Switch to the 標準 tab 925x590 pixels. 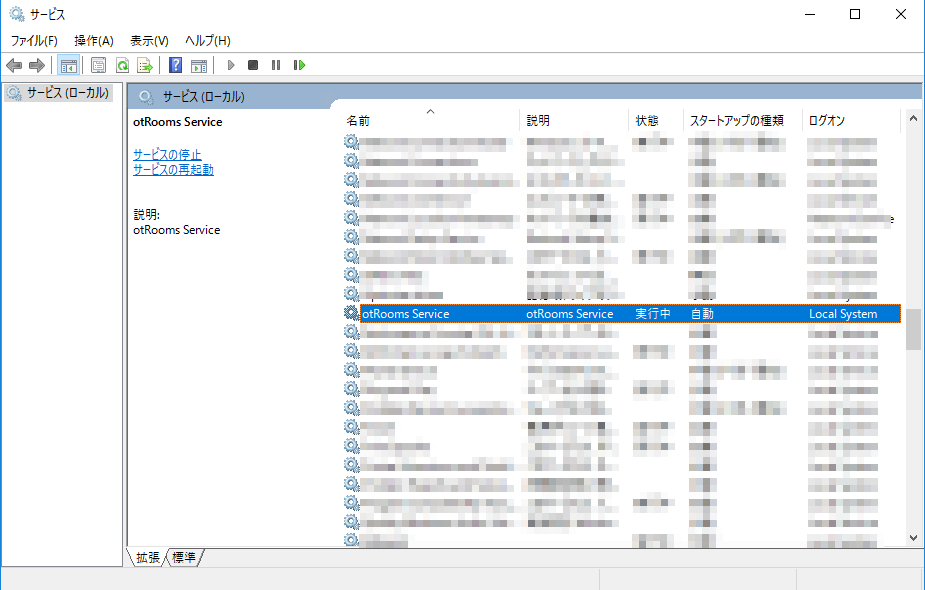[184, 557]
